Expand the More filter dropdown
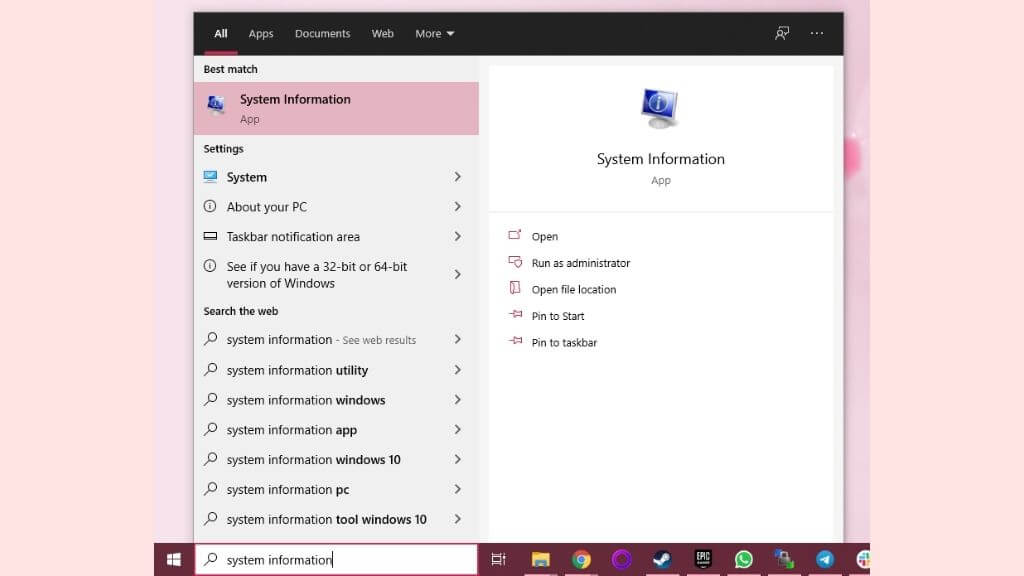Image resolution: width=1024 pixels, height=576 pixels. (435, 33)
